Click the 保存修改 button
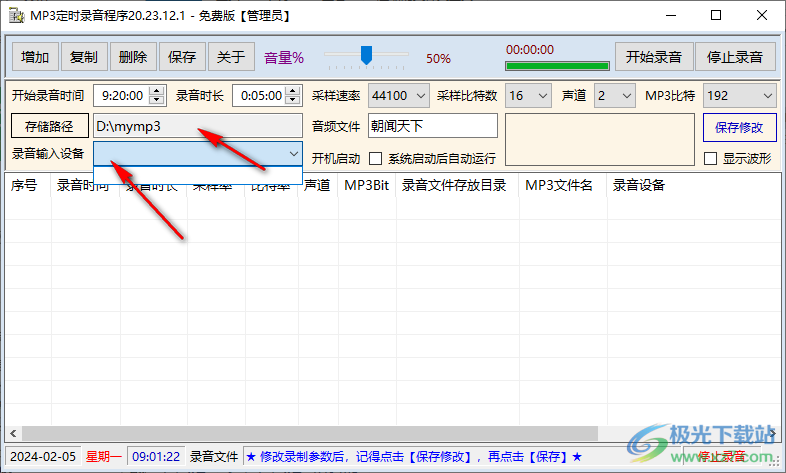The height and width of the screenshot is (473, 786). (739, 127)
